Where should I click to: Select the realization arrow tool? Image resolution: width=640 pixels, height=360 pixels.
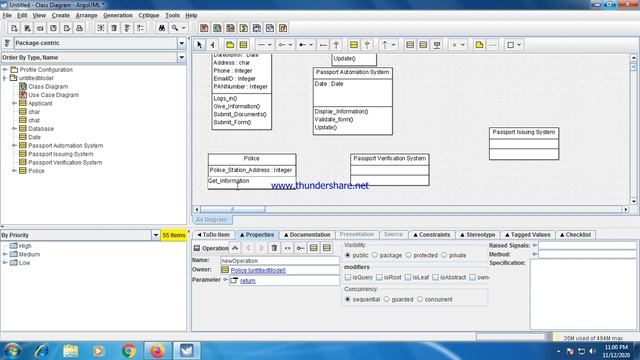(x=367, y=45)
